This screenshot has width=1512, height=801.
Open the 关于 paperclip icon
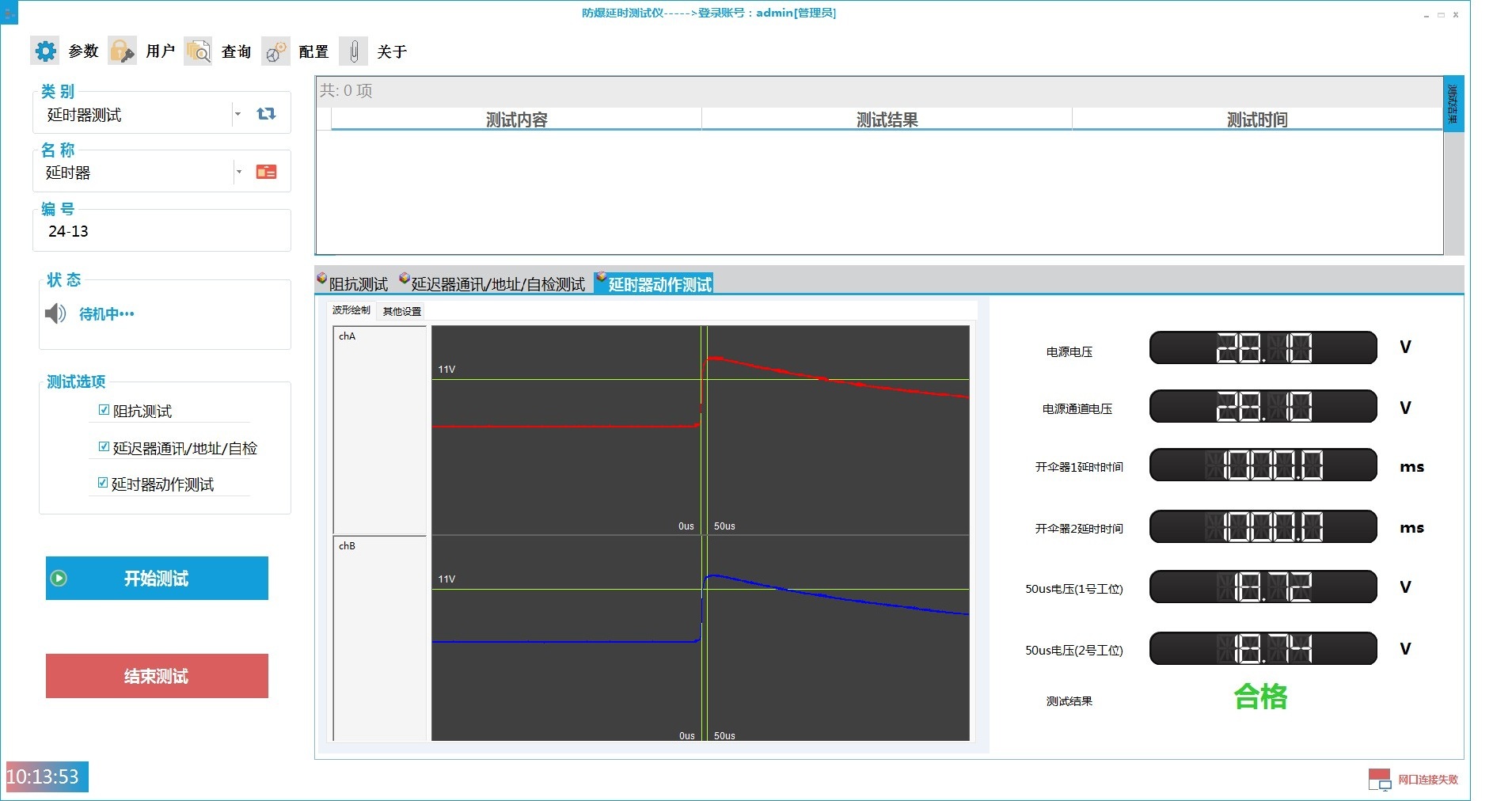click(x=353, y=51)
